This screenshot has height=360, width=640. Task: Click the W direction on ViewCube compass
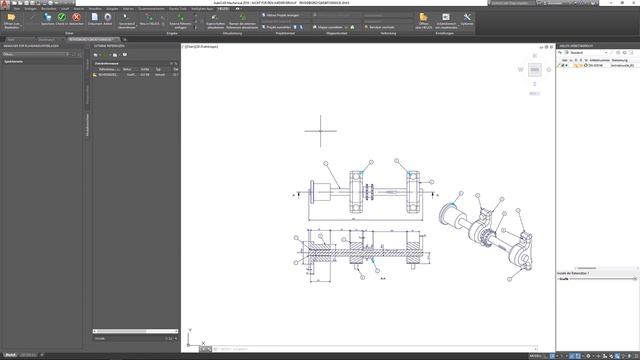(x=520, y=70)
